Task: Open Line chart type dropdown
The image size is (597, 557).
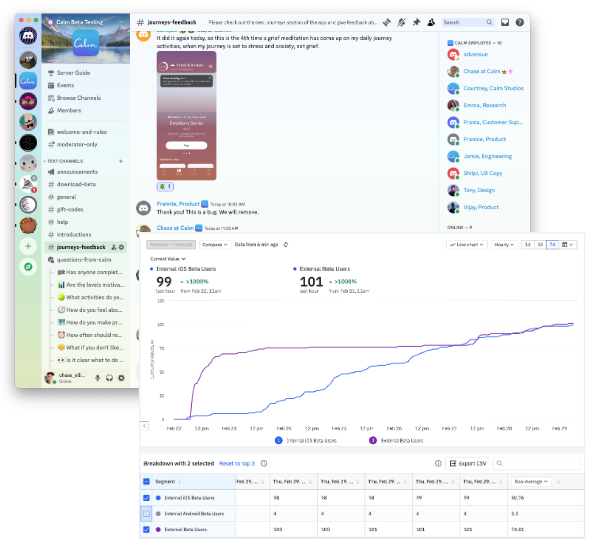Action: click(466, 244)
